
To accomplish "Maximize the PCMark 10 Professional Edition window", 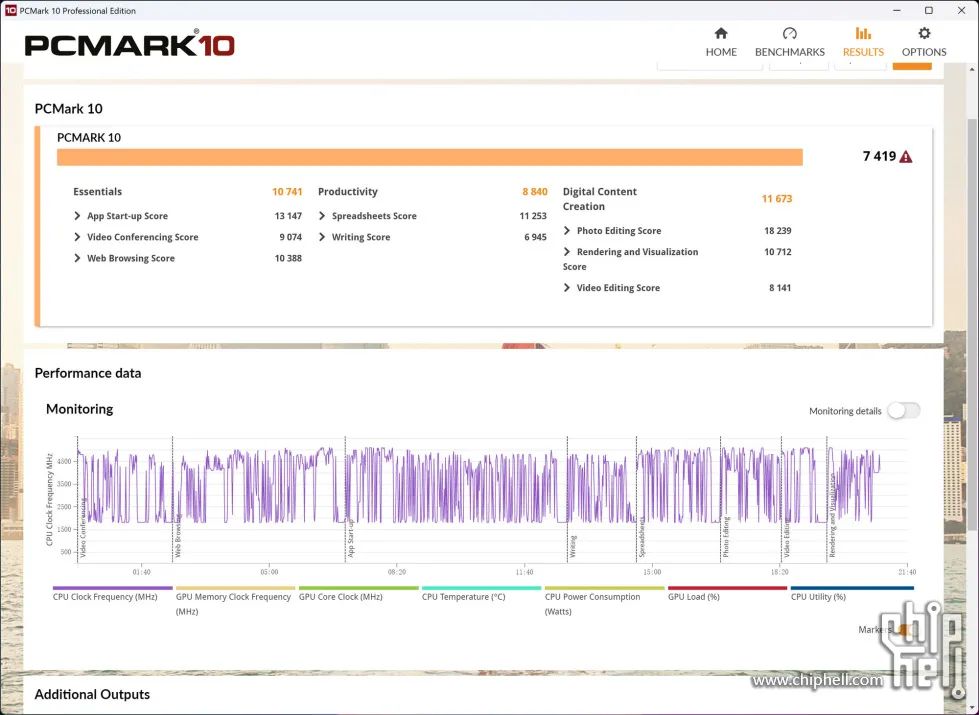I will click(929, 11).
